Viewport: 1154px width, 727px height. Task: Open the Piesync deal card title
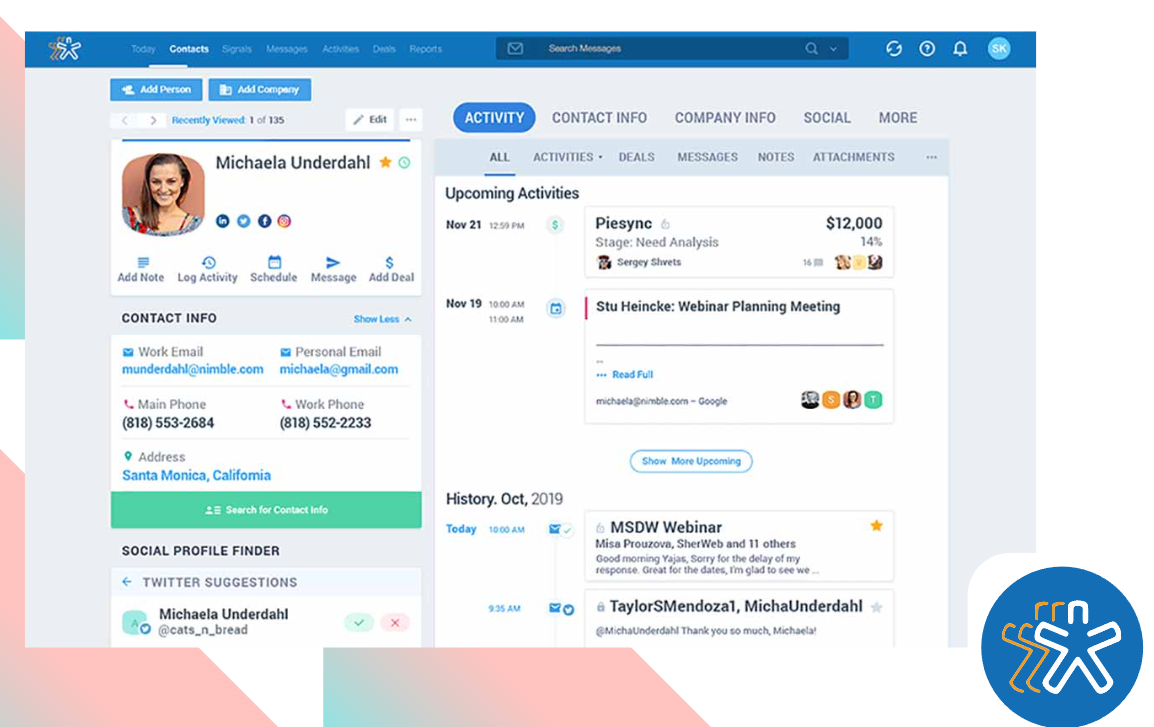coord(623,223)
